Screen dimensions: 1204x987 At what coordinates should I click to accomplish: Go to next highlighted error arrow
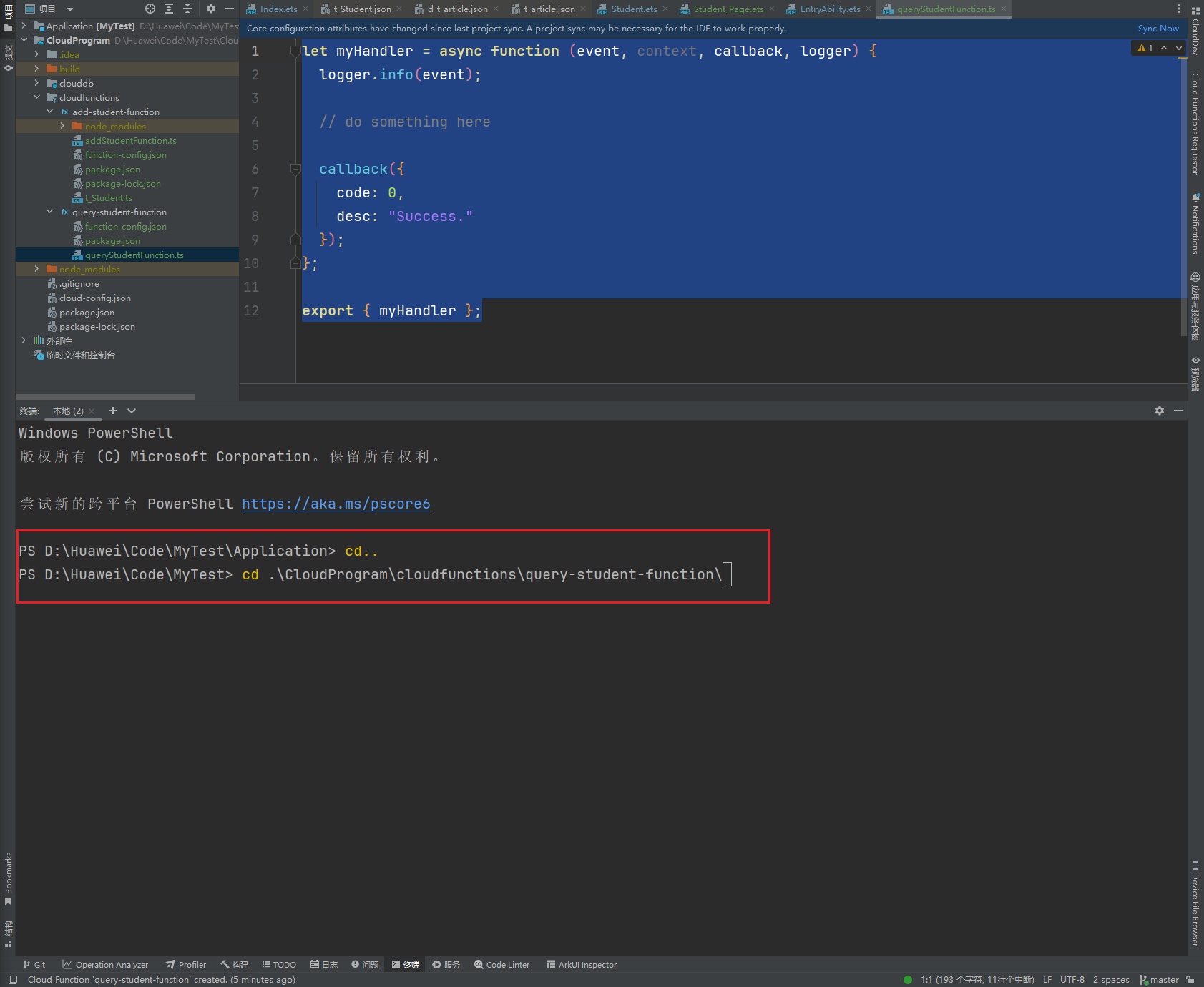1178,48
